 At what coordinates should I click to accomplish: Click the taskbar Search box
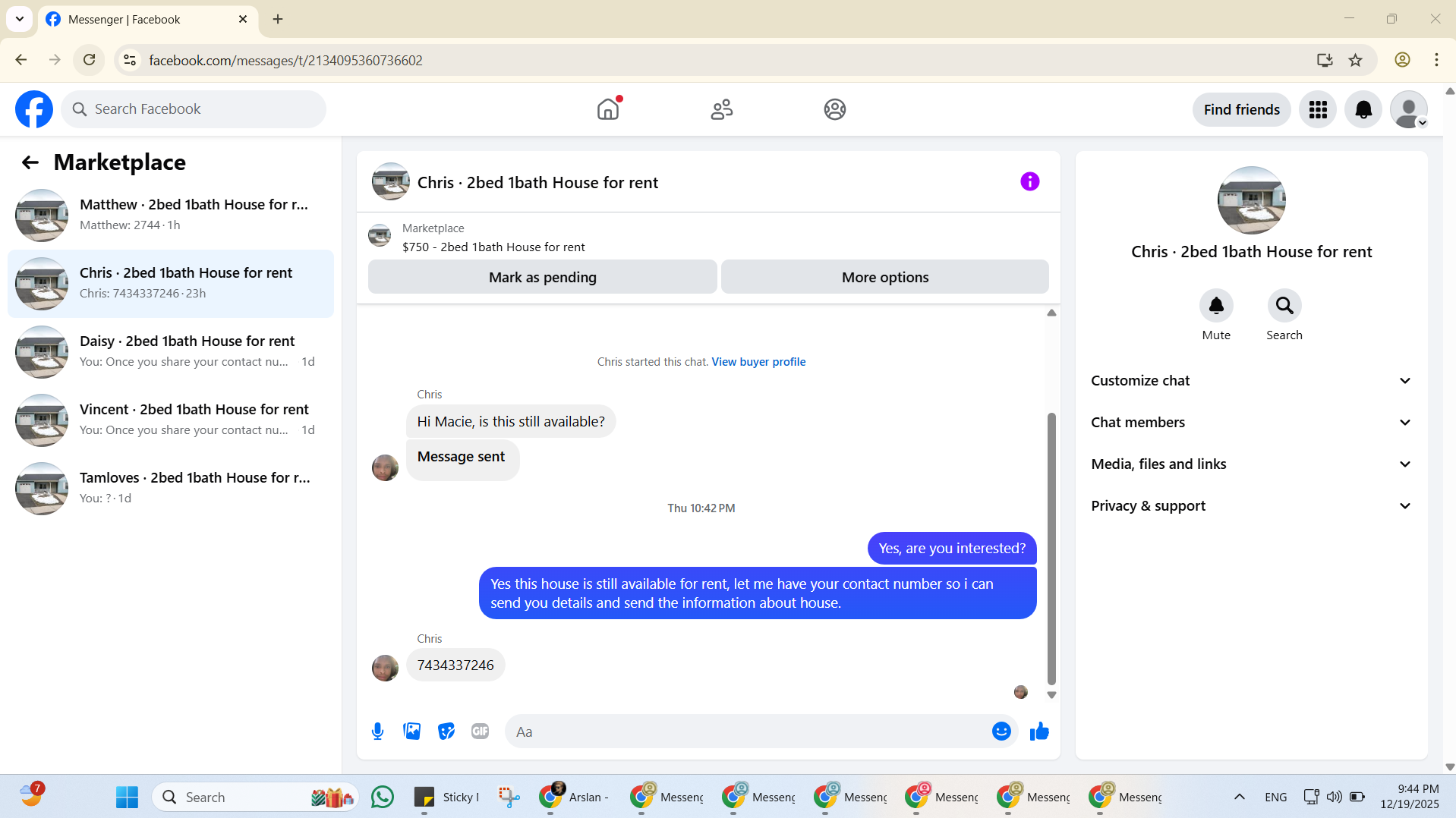256,797
